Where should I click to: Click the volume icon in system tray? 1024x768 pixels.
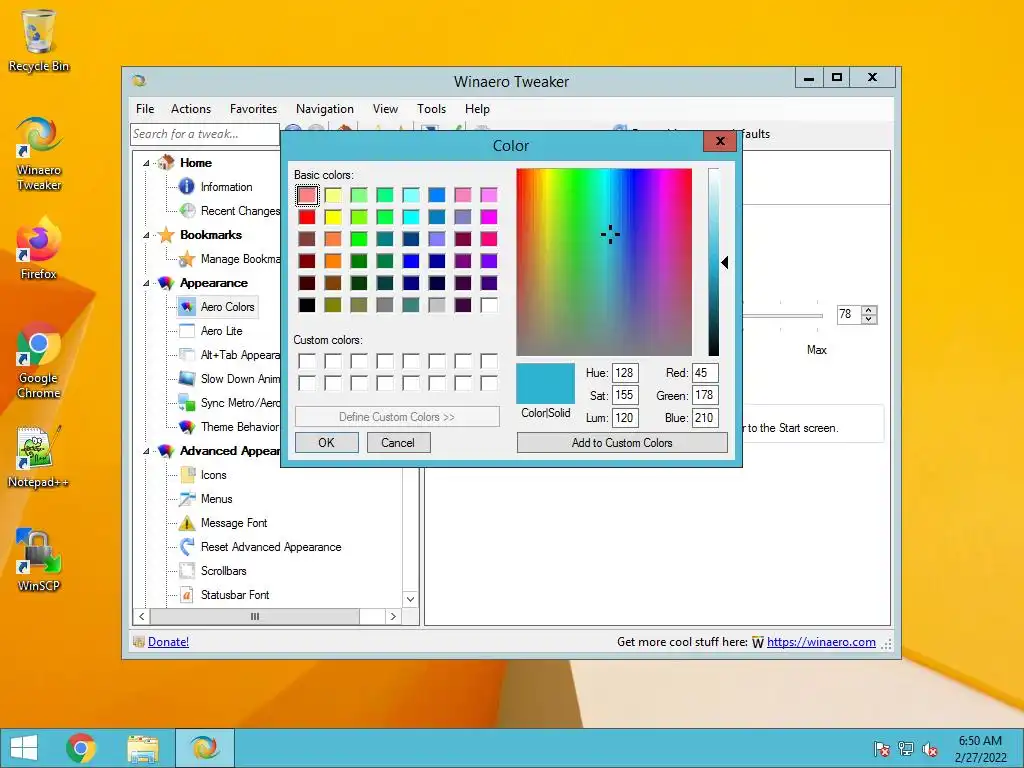(930, 749)
